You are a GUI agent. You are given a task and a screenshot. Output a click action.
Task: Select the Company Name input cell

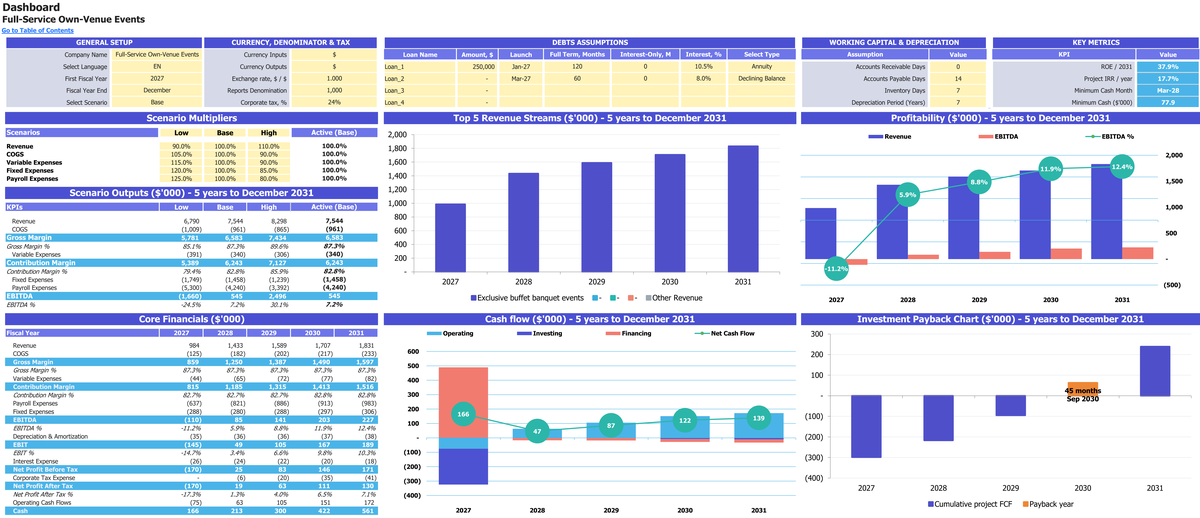157,54
